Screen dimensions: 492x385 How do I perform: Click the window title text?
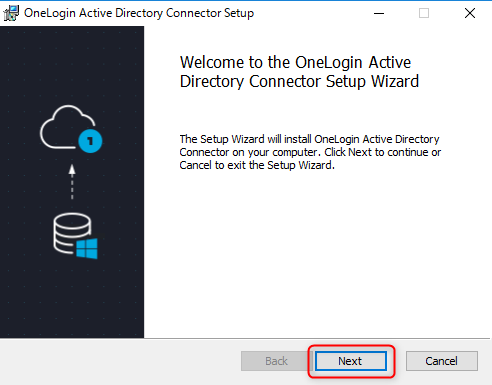[x=139, y=13]
